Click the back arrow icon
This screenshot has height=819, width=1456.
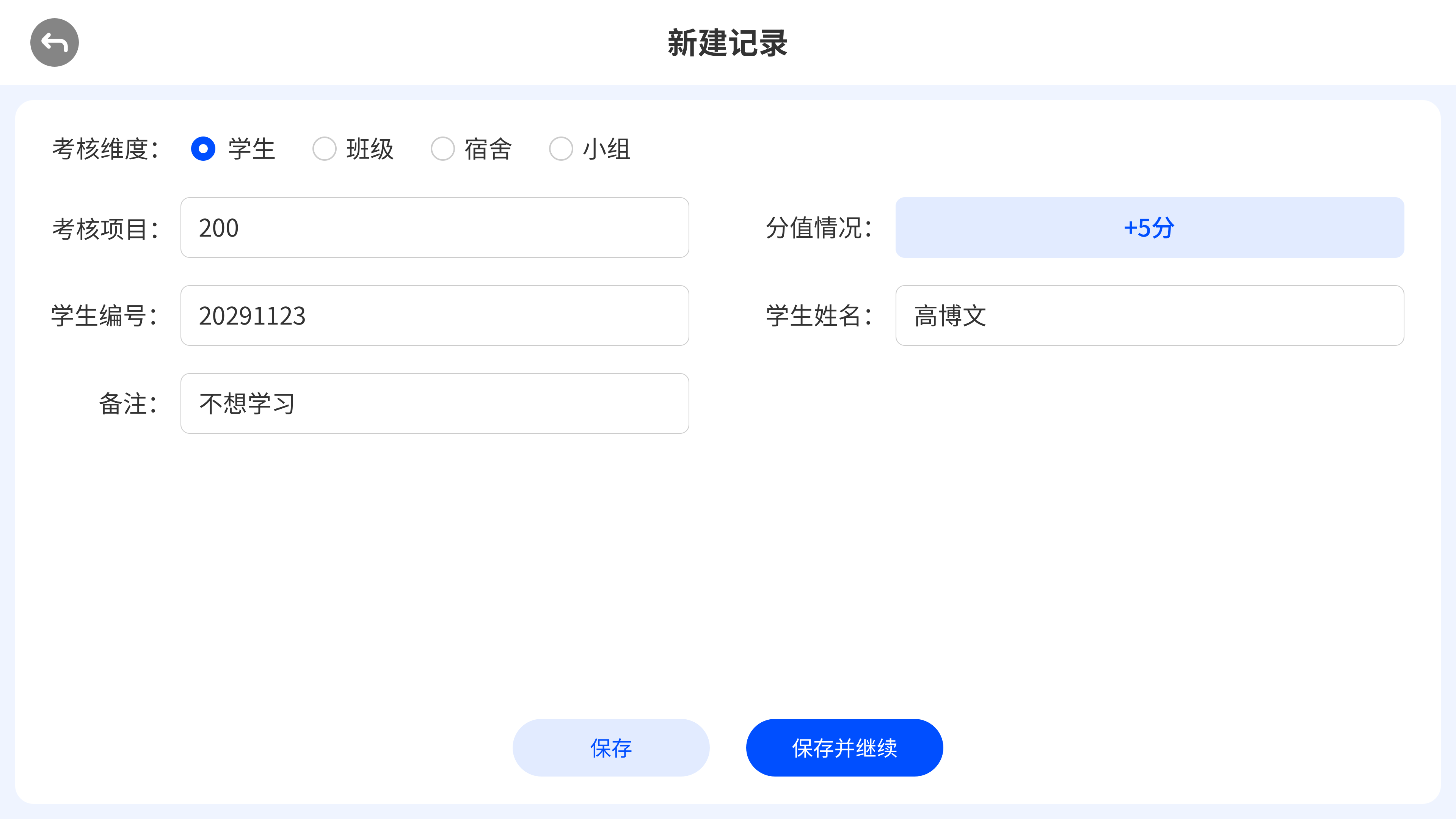pyautogui.click(x=54, y=42)
